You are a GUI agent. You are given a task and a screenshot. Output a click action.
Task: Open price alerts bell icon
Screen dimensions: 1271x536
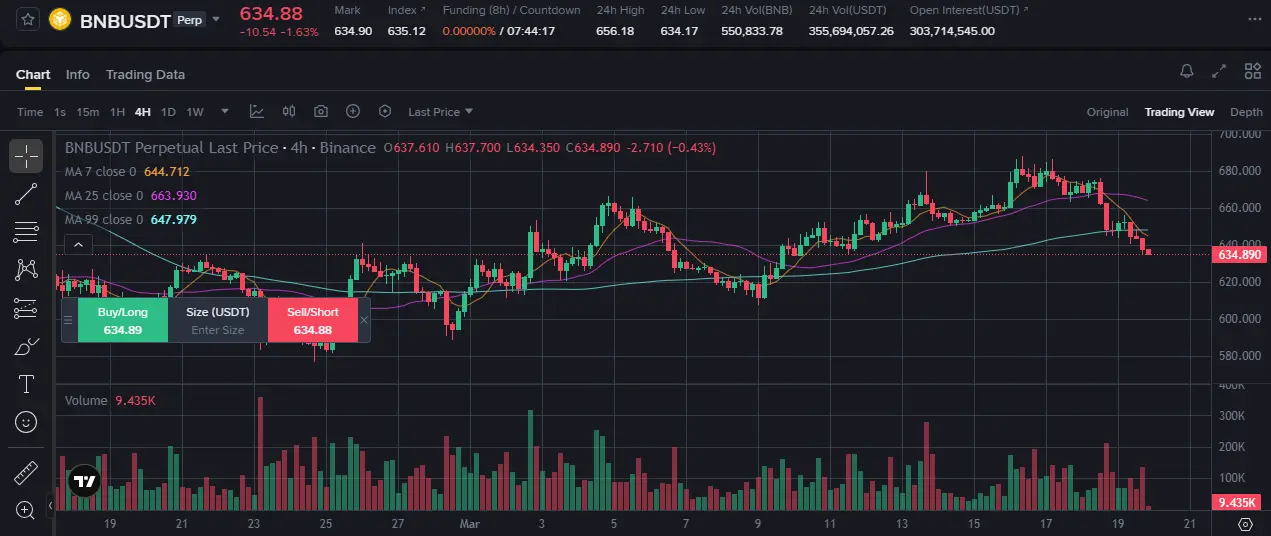1187,71
